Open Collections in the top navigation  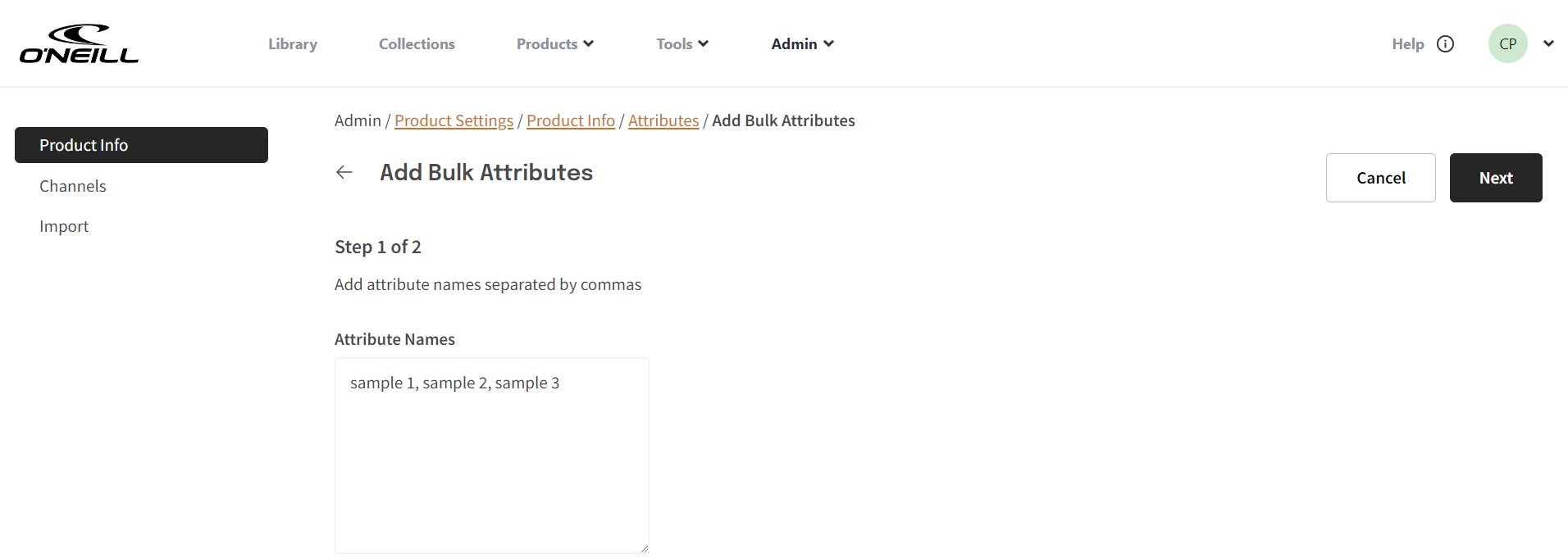click(x=417, y=43)
